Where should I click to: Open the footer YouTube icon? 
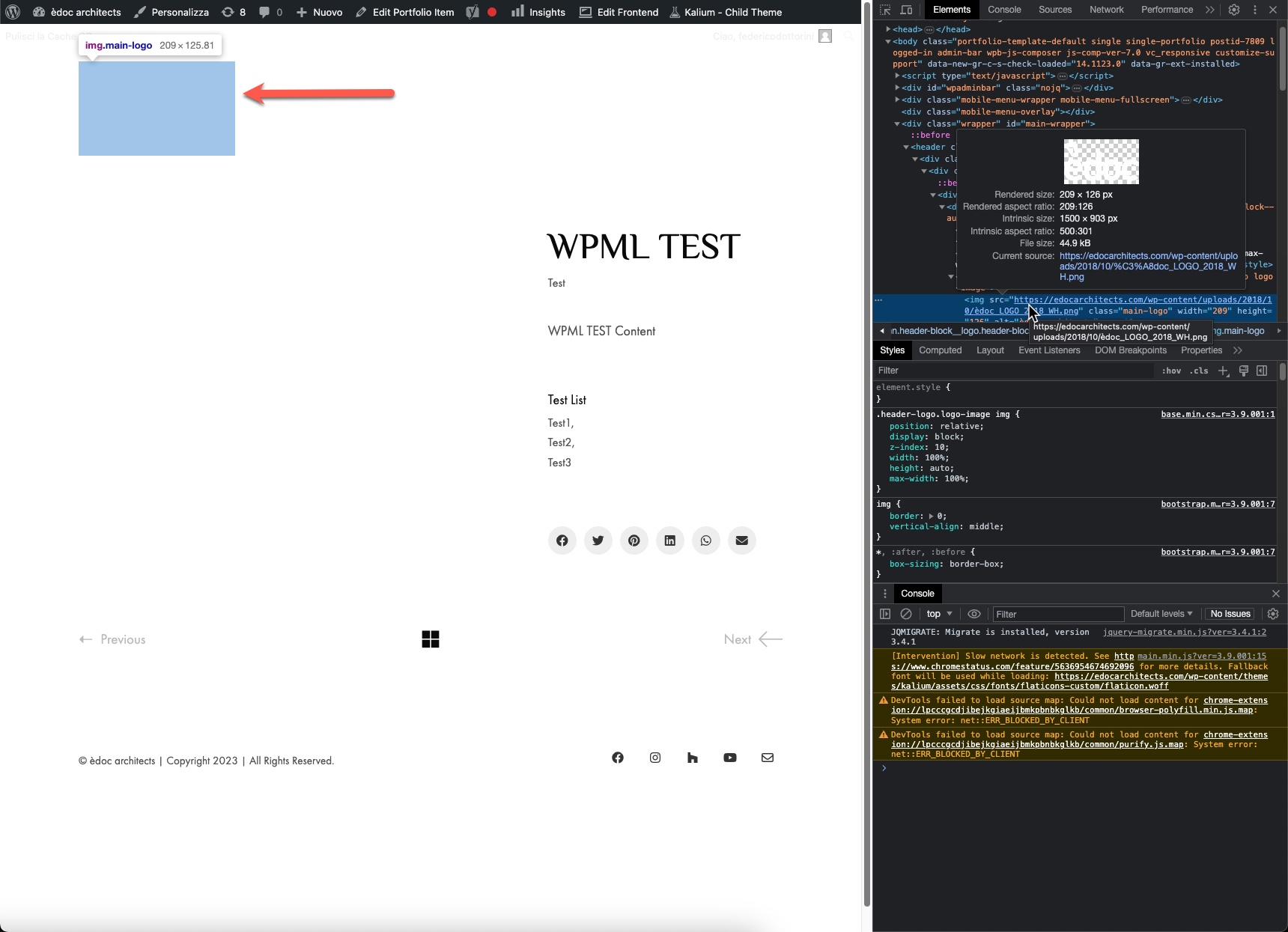click(x=730, y=758)
